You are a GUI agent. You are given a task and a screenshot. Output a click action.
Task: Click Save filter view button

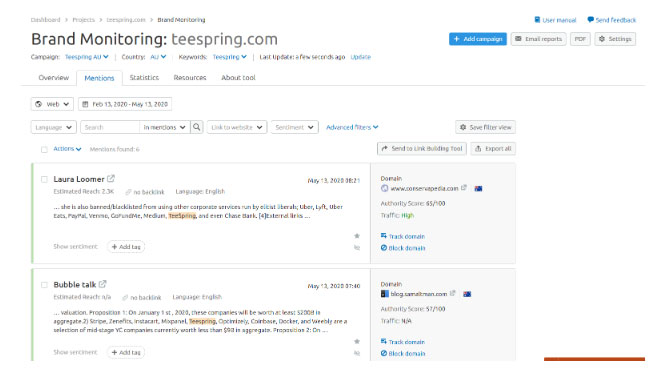[x=486, y=127]
